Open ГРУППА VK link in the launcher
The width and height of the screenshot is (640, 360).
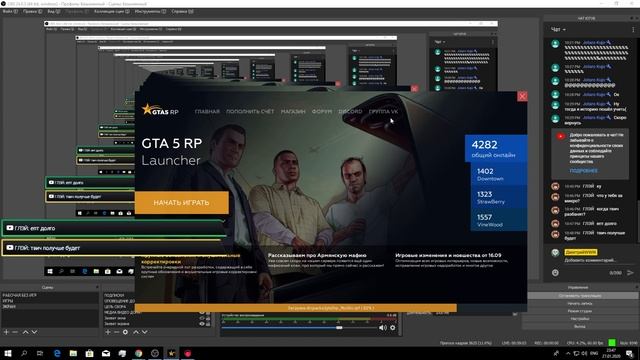tap(383, 111)
